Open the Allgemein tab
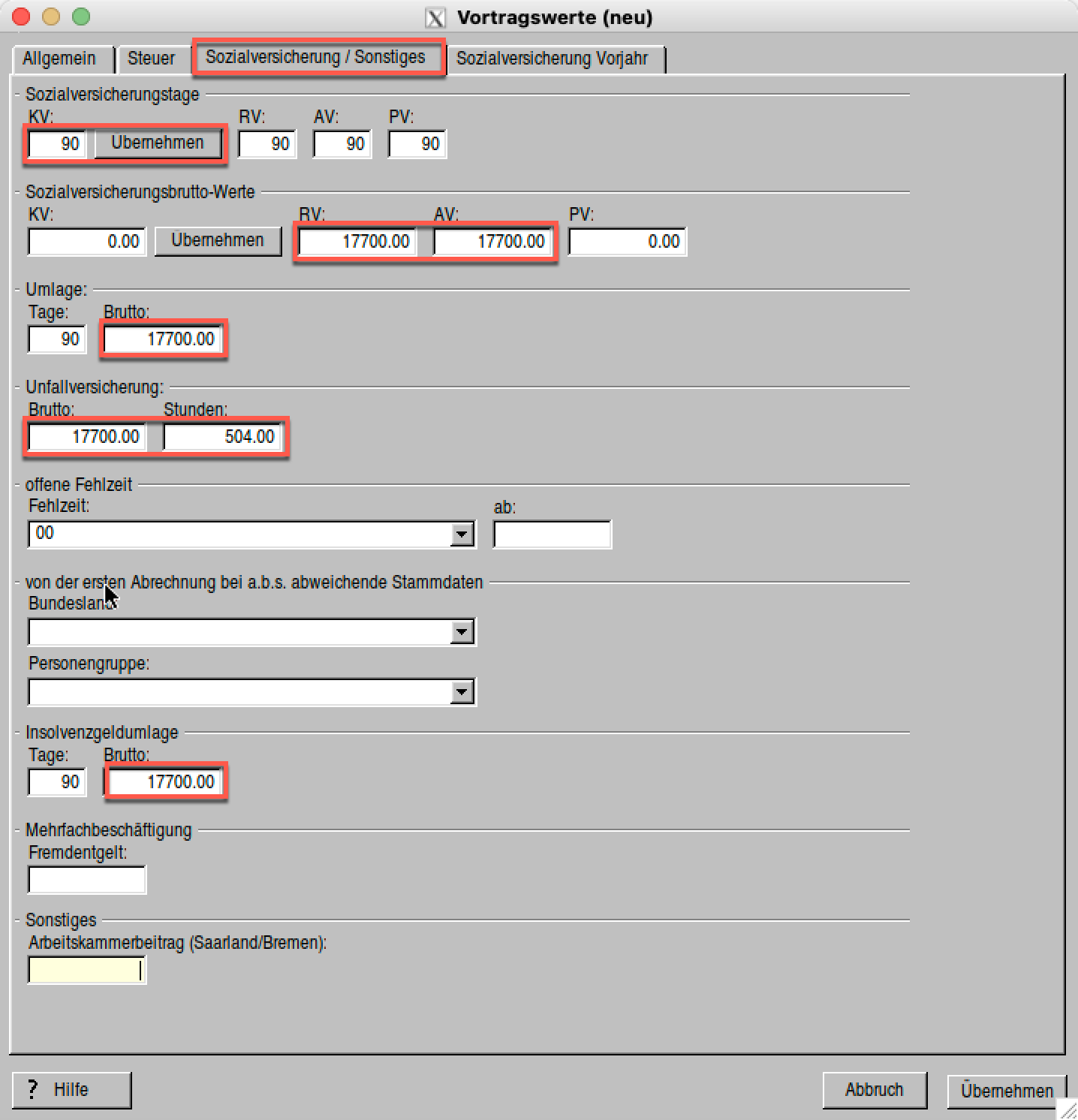Screen dimensions: 1078x1120 click(x=59, y=59)
